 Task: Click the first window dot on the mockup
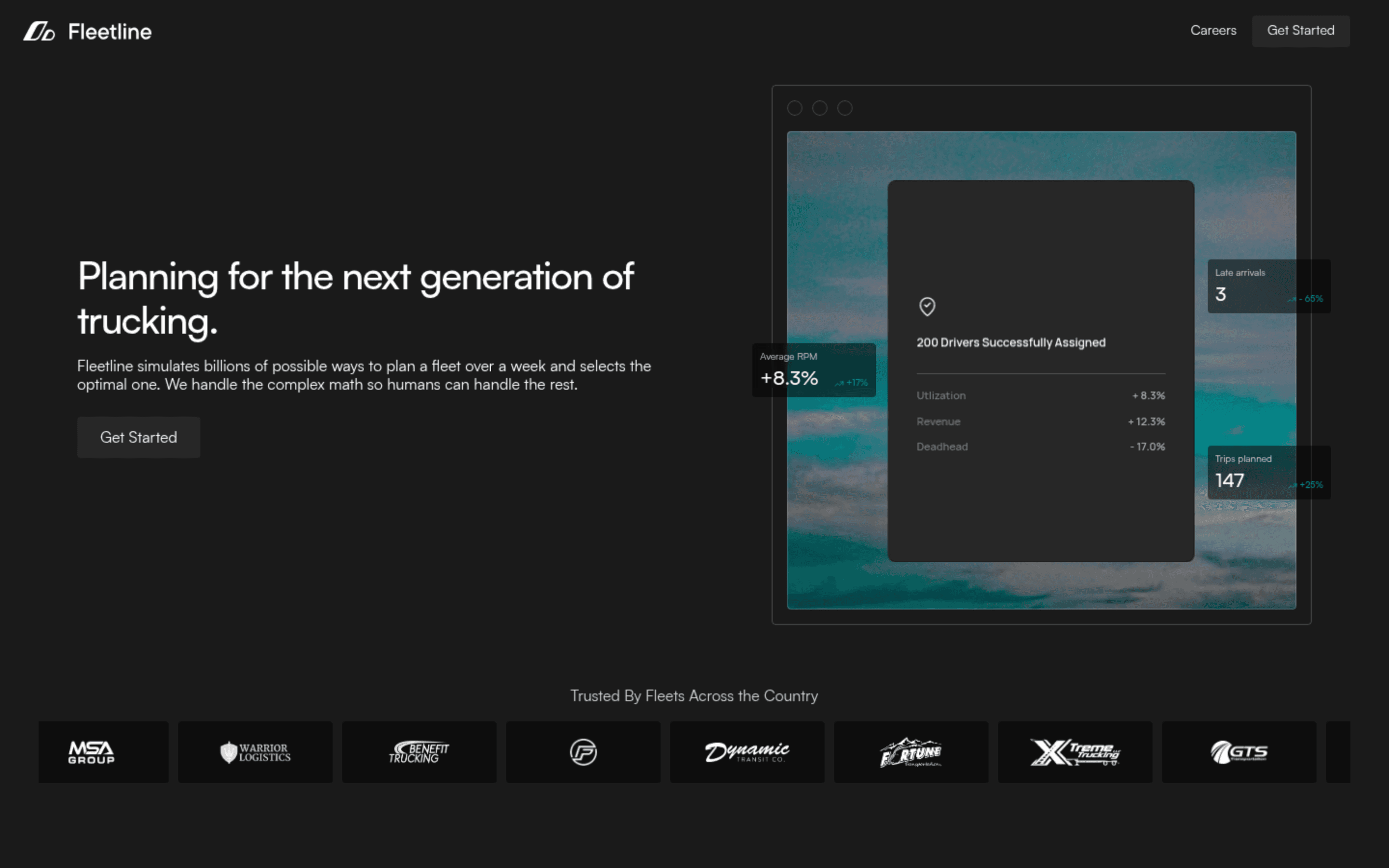795,108
